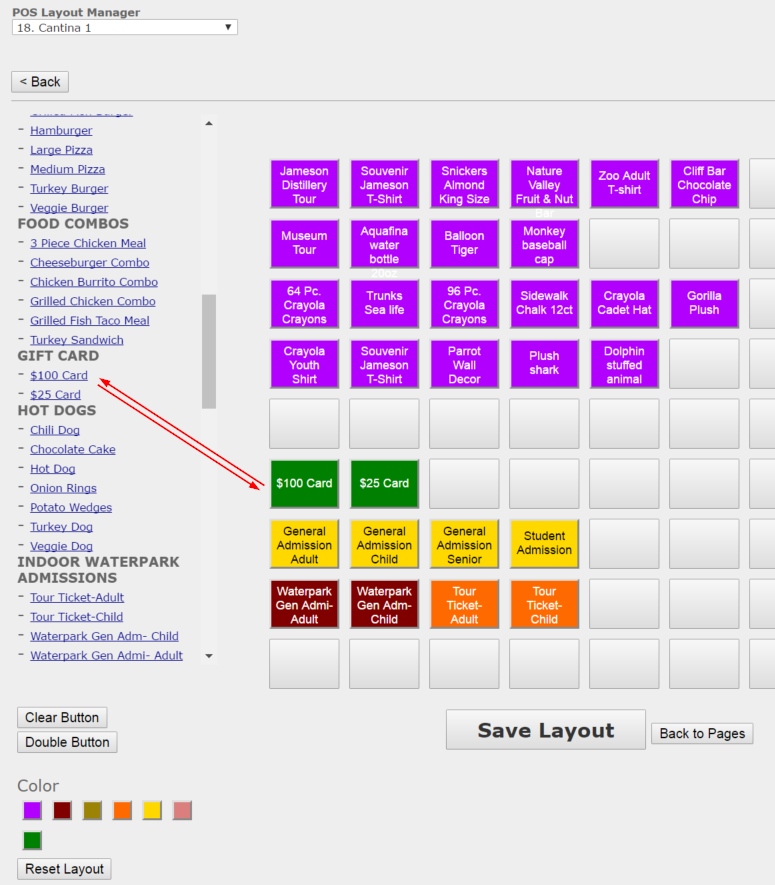The width and height of the screenshot is (775, 885).
Task: Click the Aquafina water bottle button
Action: click(384, 244)
